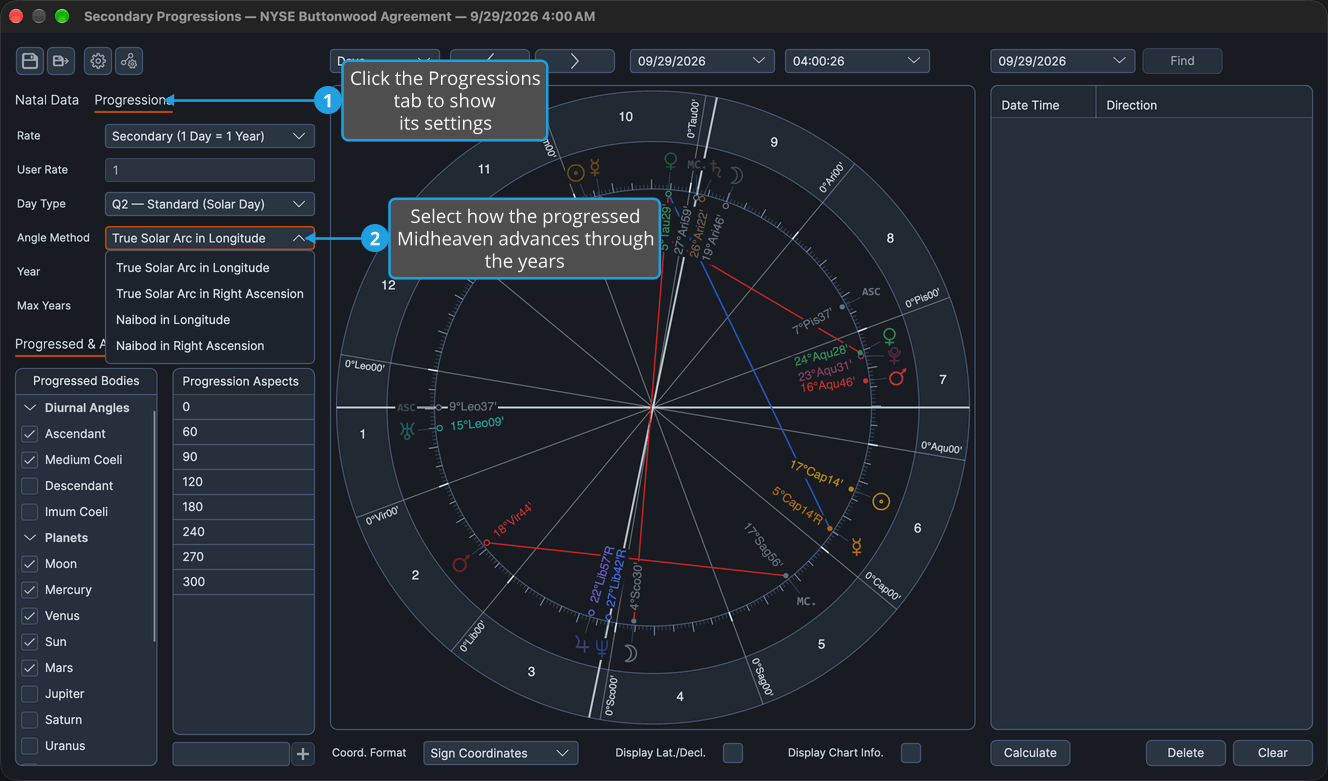
Task: Uncheck the Medium Coeli checkbox
Action: point(30,460)
